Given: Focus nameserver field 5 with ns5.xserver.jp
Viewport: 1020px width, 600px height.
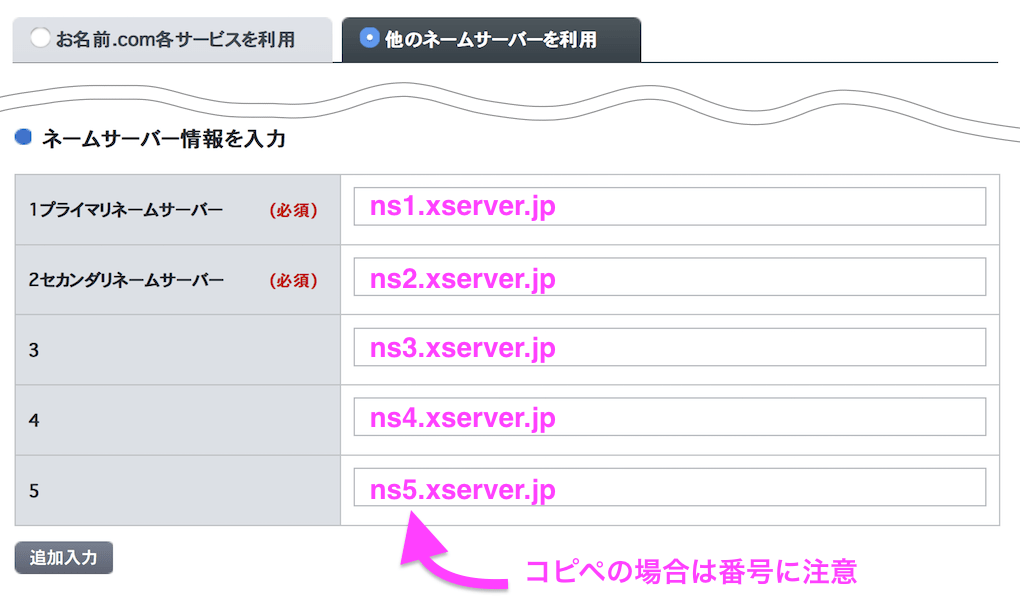Looking at the screenshot, I should 669,487.
